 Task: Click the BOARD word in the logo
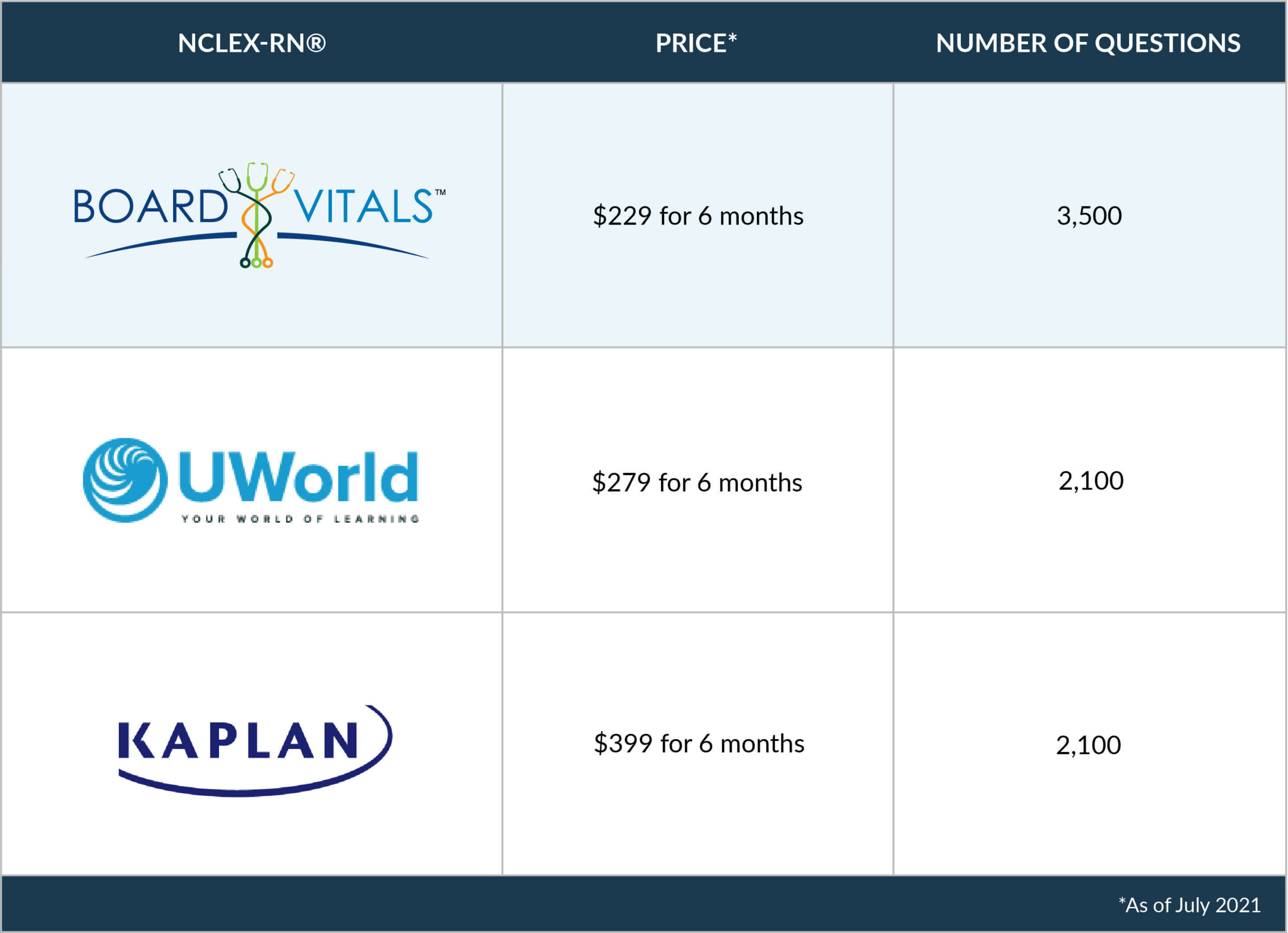tap(150, 206)
